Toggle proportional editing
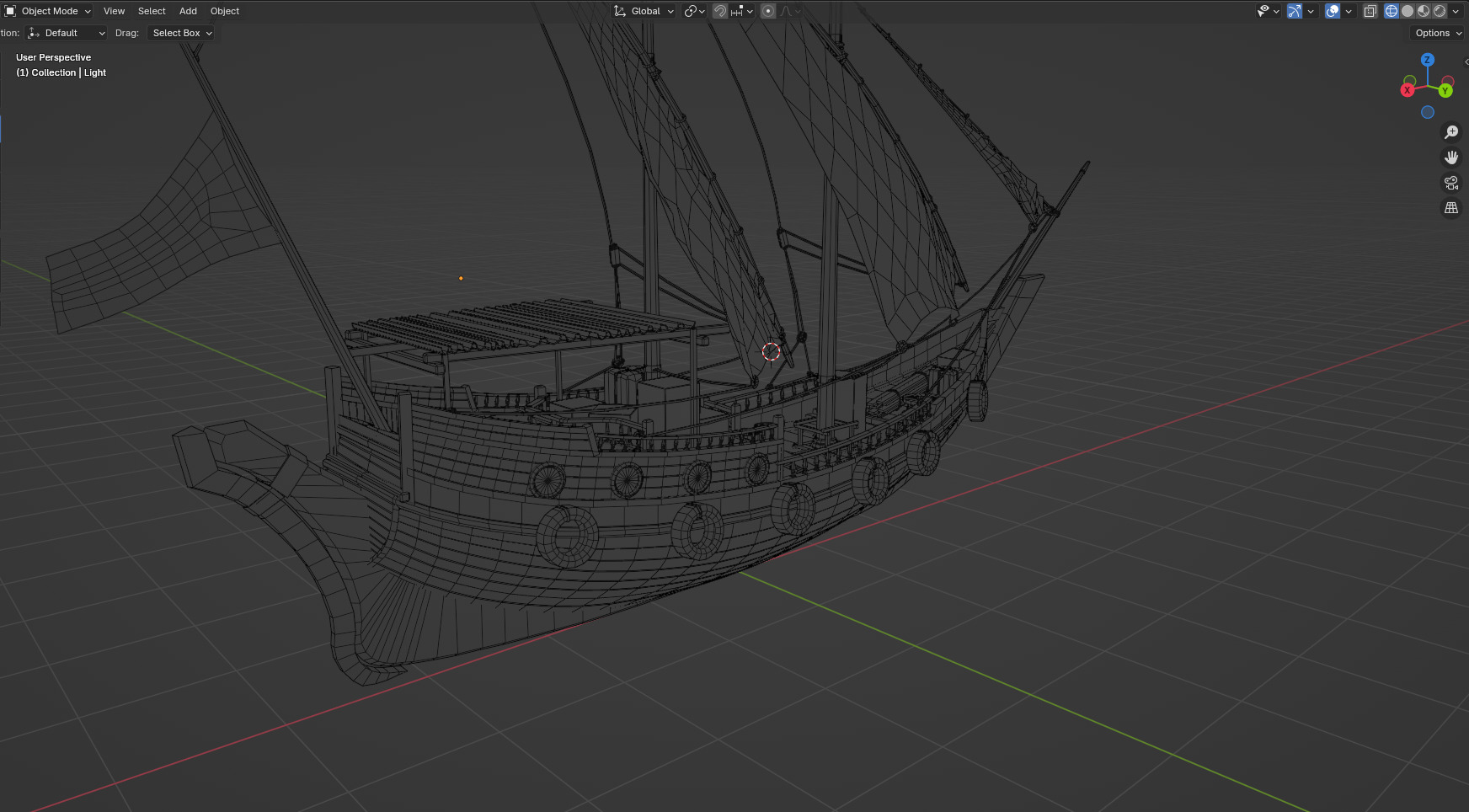The image size is (1469, 812). click(x=768, y=11)
